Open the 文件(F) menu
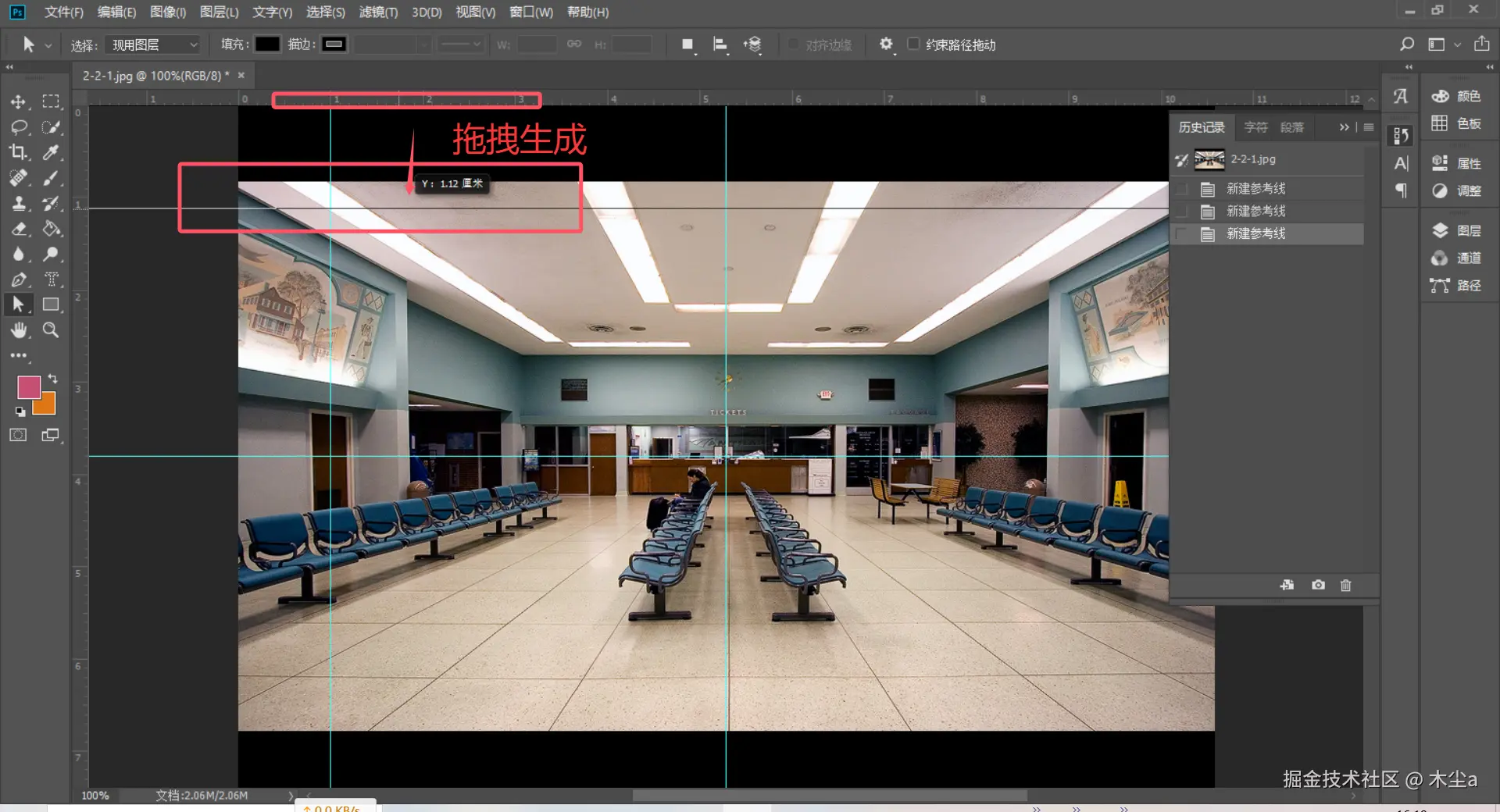The width and height of the screenshot is (1500, 812). coord(63,12)
